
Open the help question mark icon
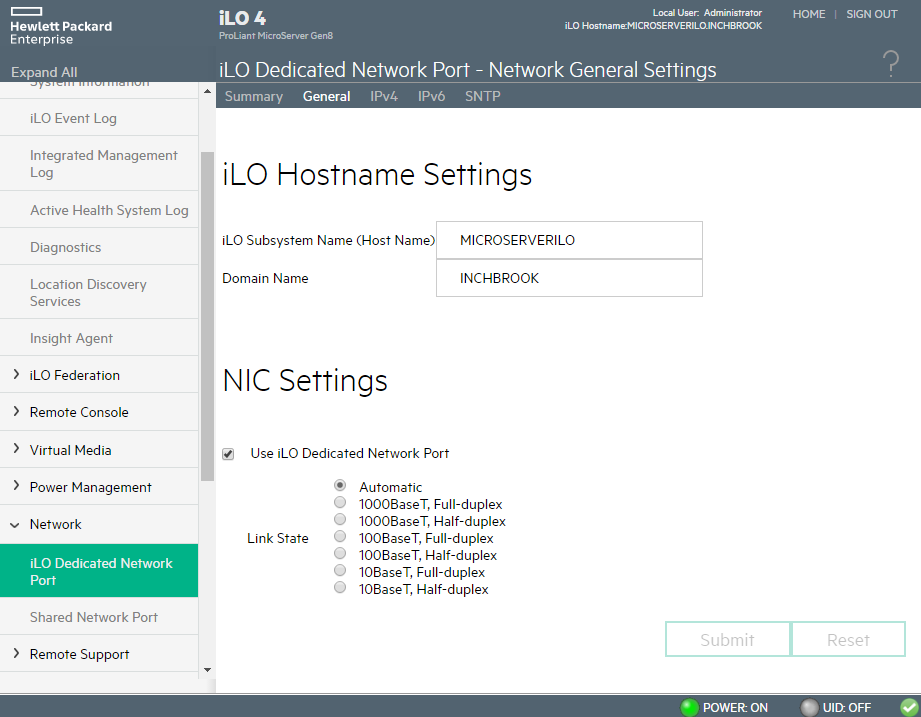(x=890, y=64)
